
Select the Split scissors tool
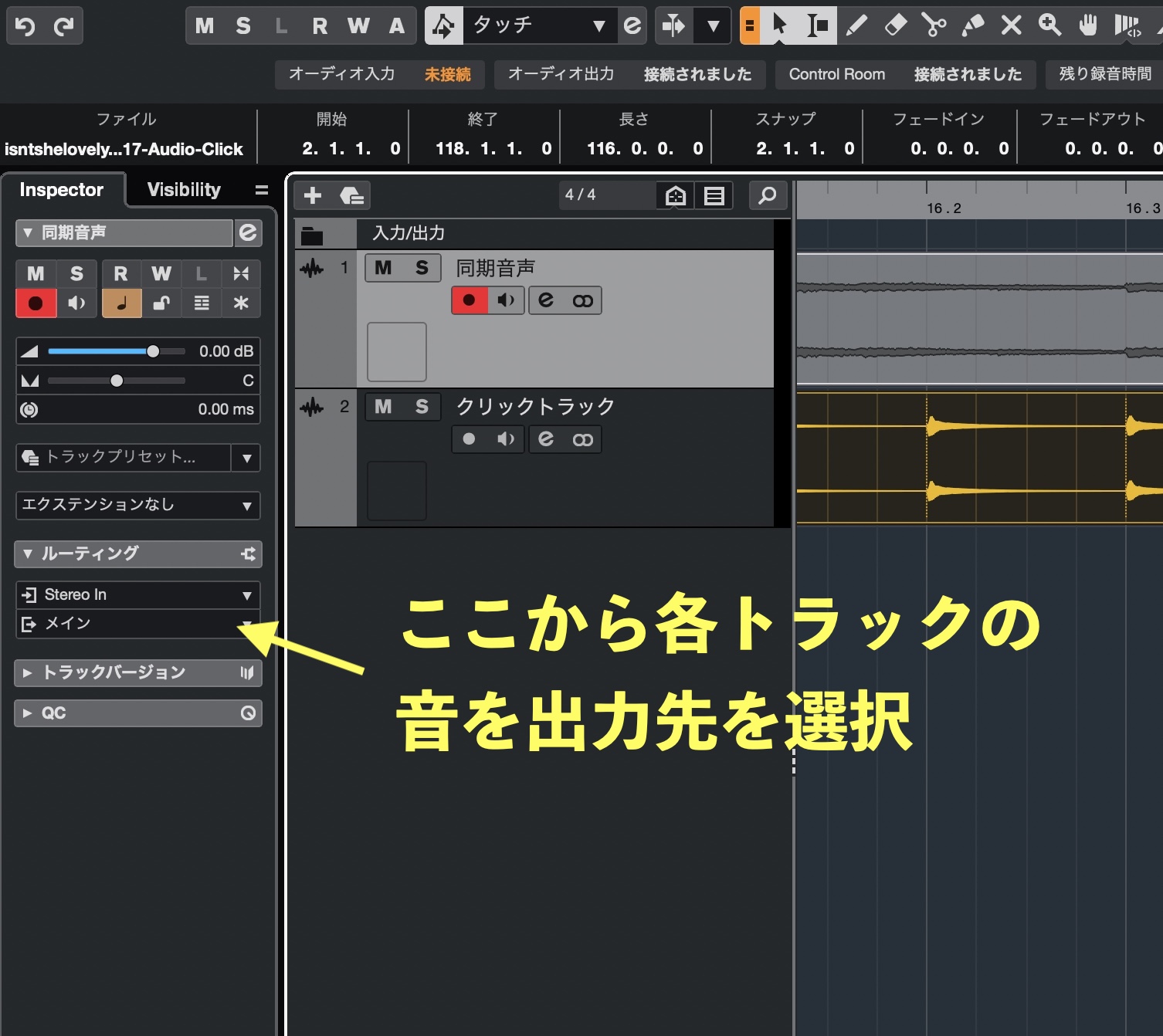tap(934, 25)
